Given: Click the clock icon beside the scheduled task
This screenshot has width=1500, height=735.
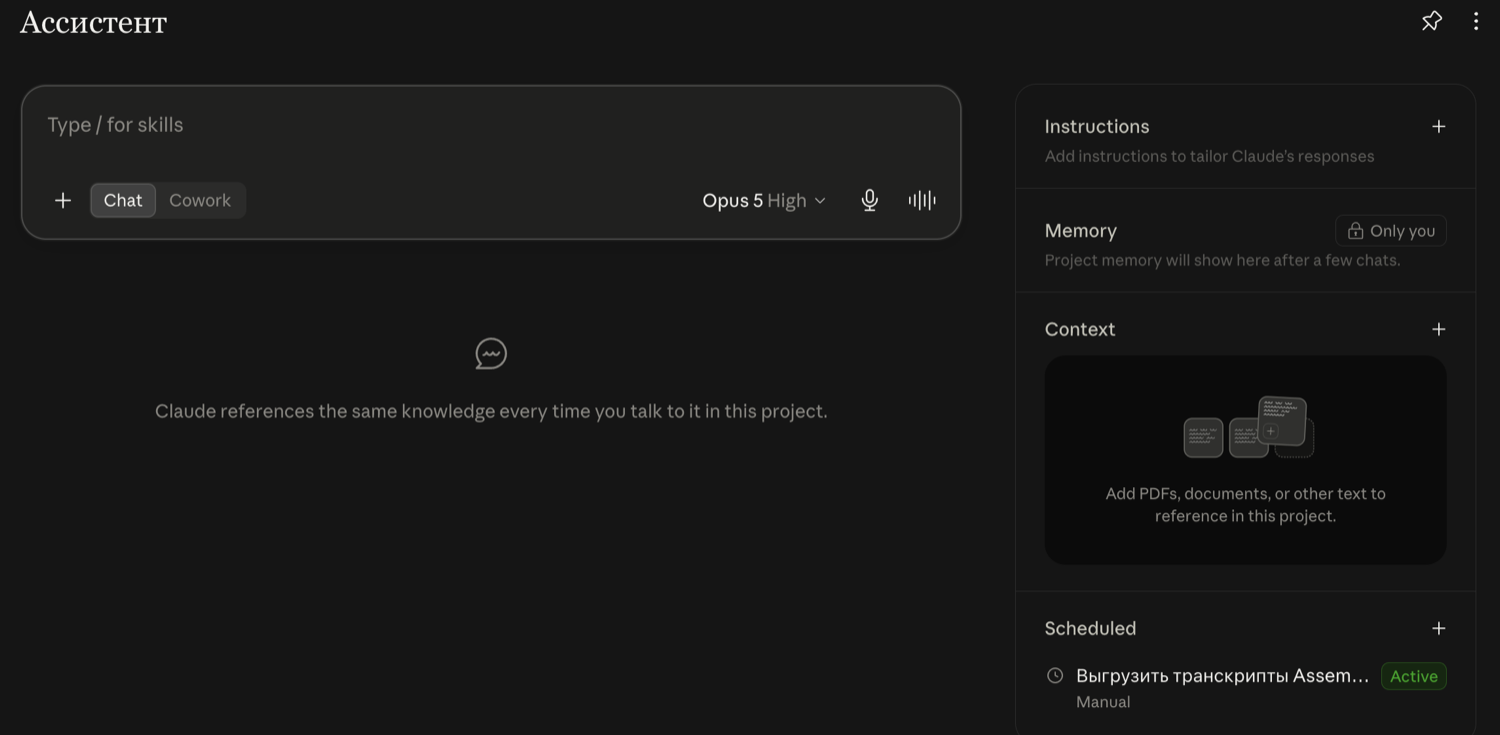Looking at the screenshot, I should click(1055, 676).
